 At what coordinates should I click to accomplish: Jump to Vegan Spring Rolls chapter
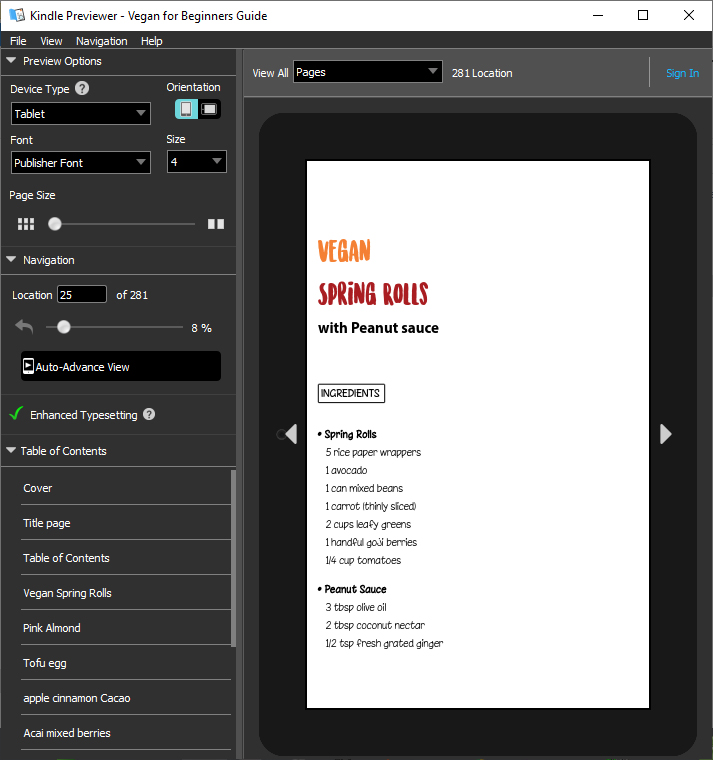pos(126,593)
